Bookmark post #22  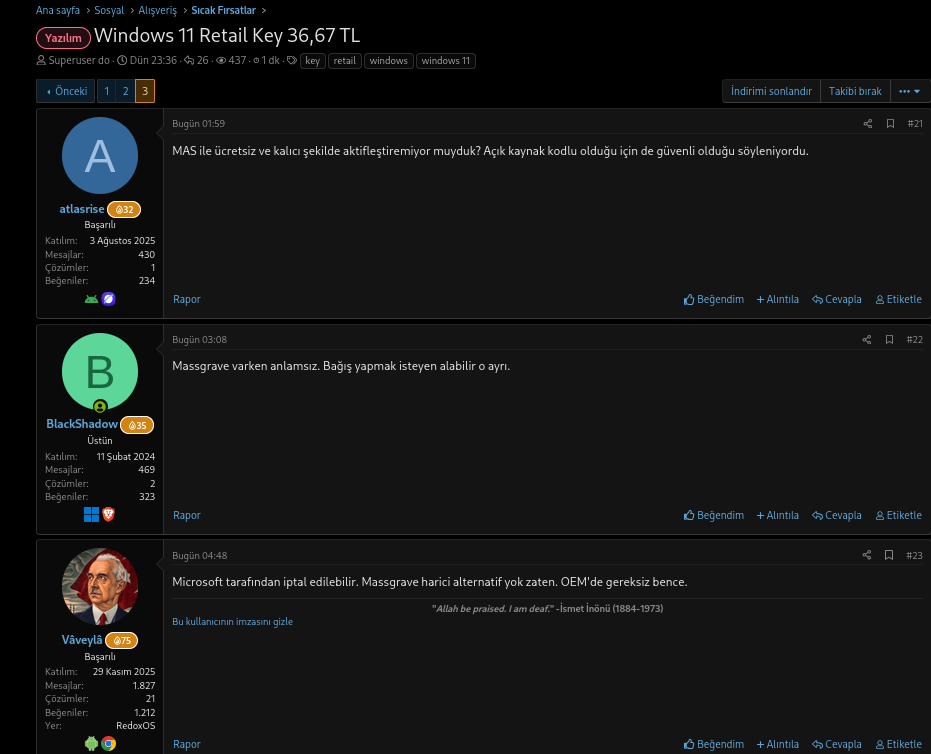889,340
